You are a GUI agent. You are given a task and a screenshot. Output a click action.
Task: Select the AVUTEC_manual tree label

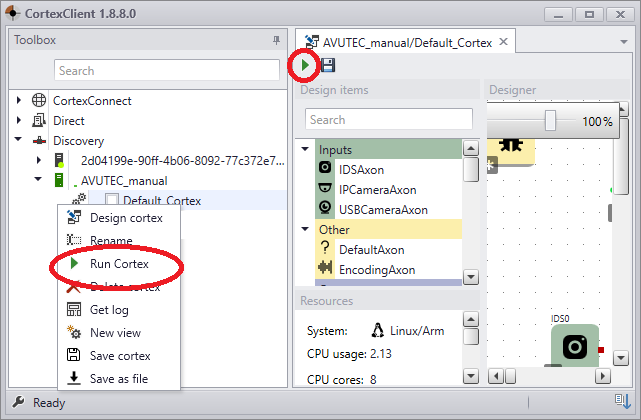tap(124, 181)
